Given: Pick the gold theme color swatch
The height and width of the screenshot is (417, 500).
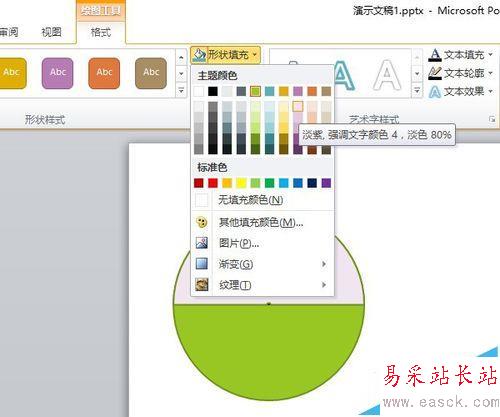Looking at the screenshot, I should click(x=284, y=91).
